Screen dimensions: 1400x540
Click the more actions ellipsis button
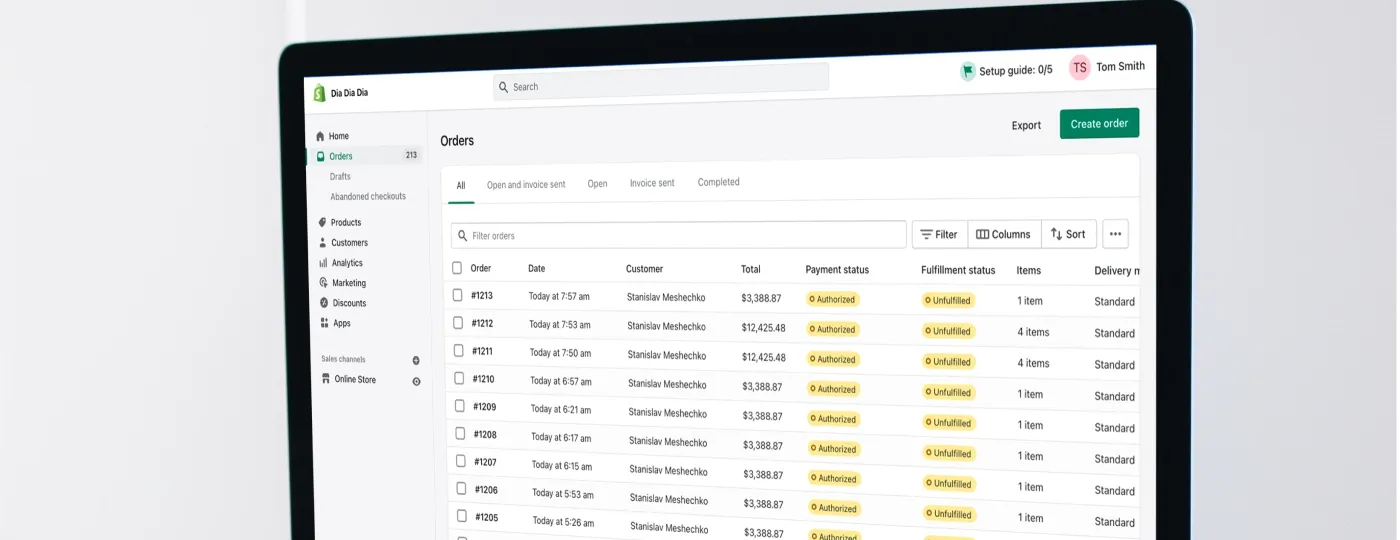1115,234
